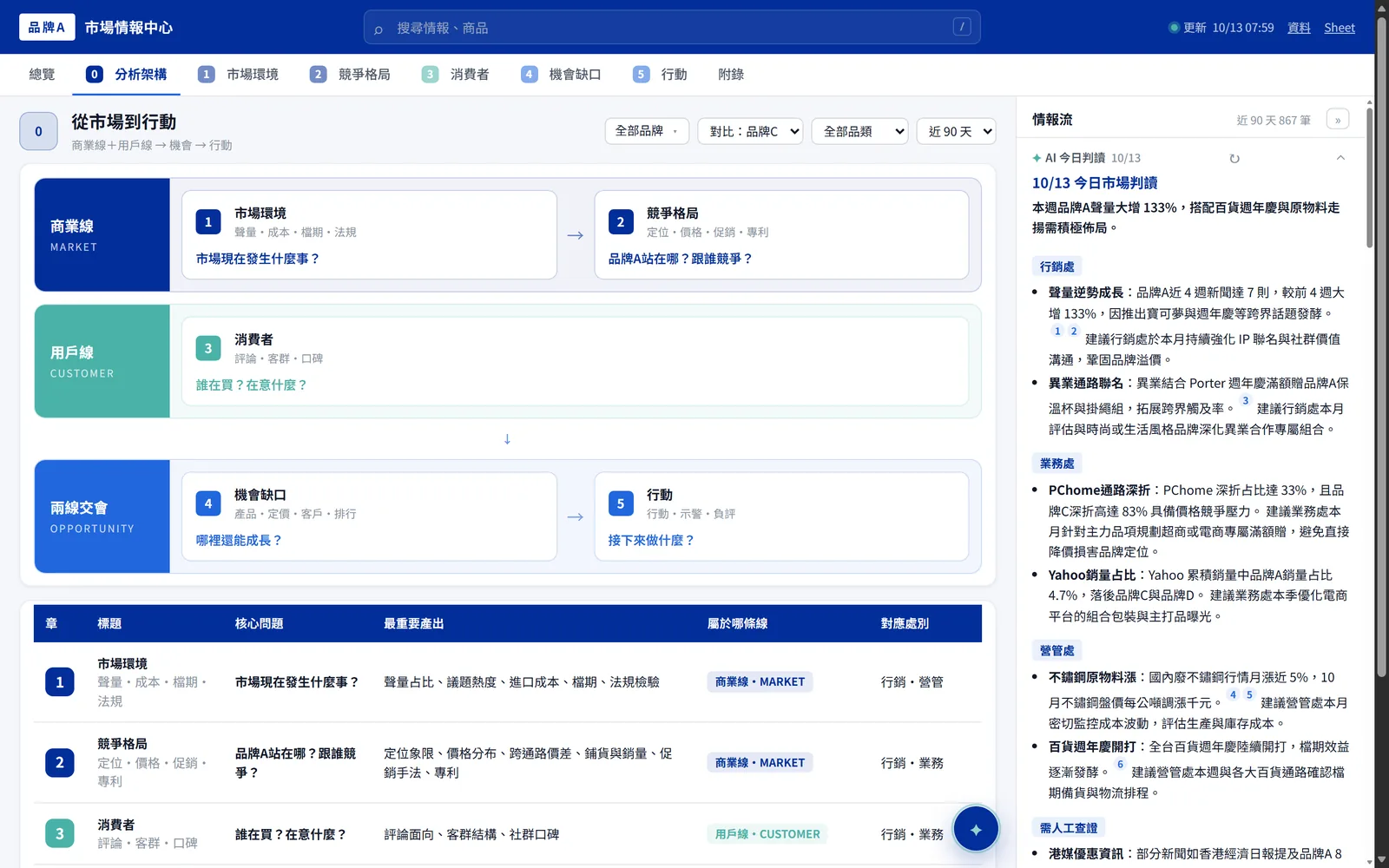
Task: Open the 資料 link in header
Action: tap(1299, 28)
